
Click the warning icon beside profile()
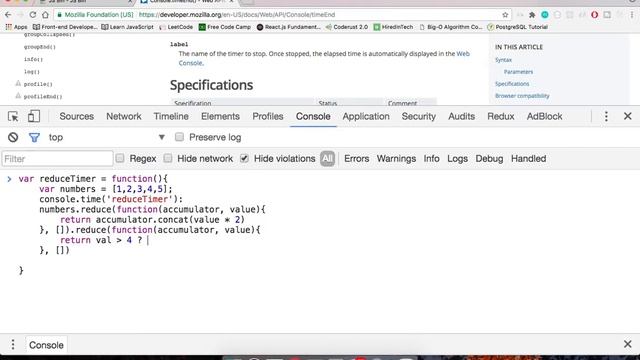click(x=18, y=83)
